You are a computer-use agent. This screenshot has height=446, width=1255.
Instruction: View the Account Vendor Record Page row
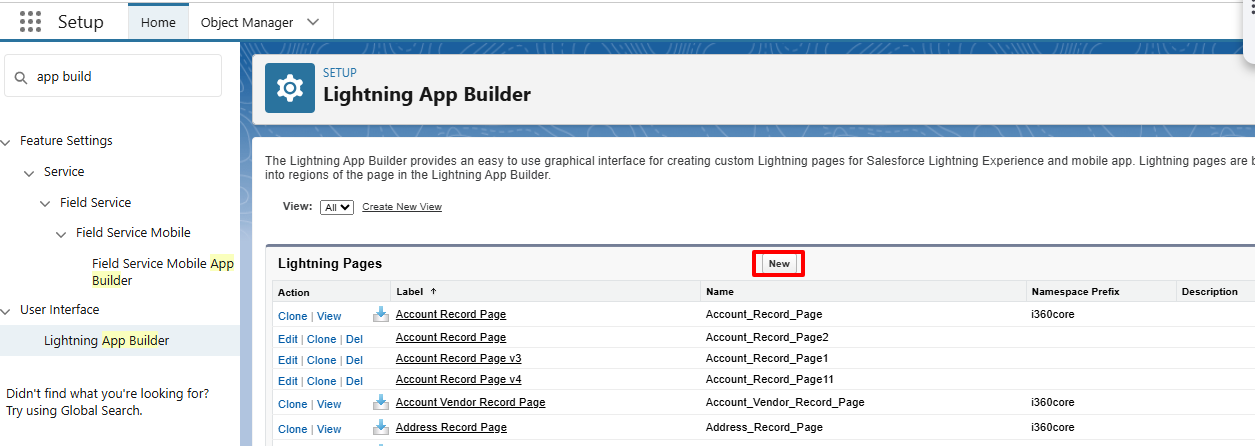click(x=329, y=404)
